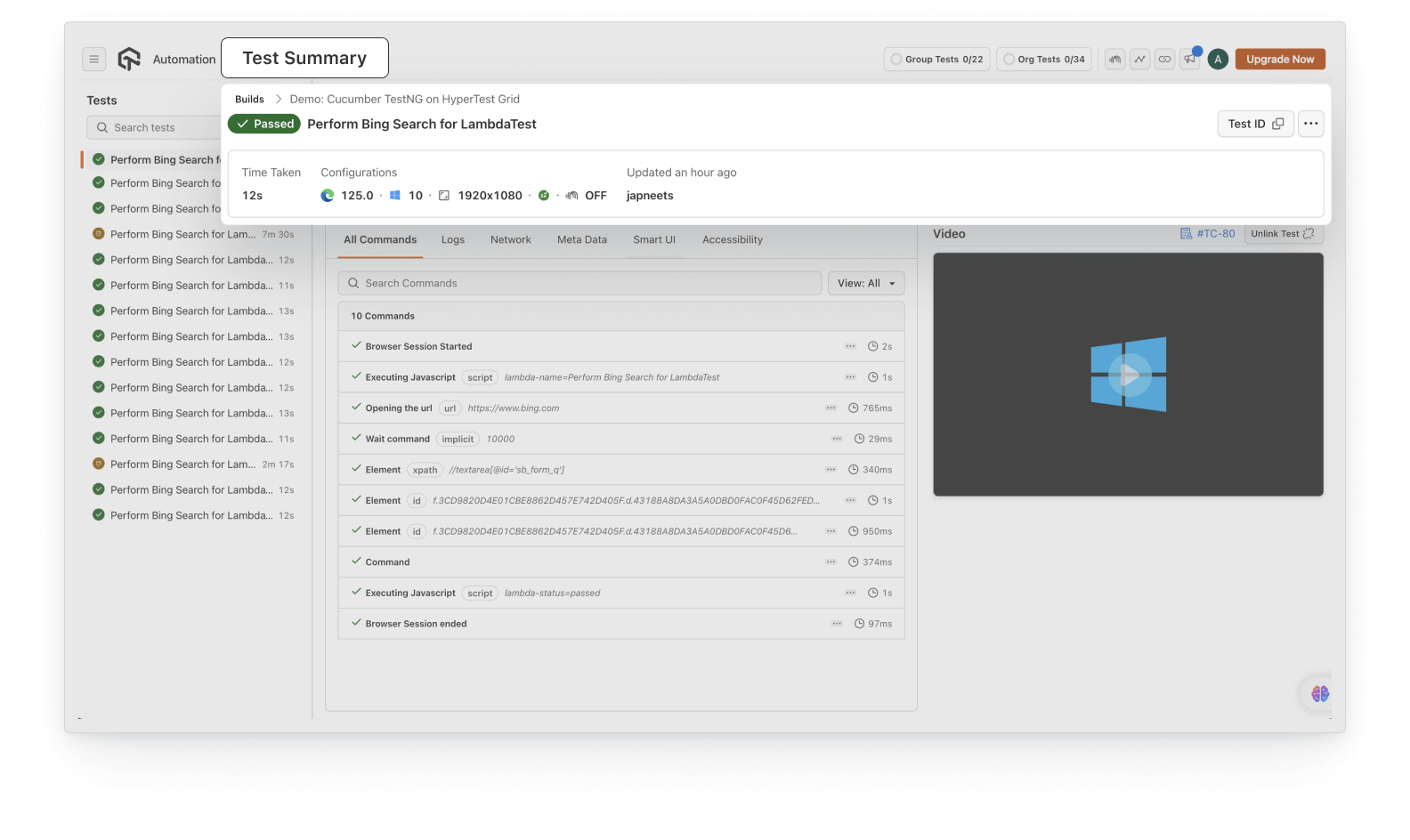Open the user avatar 'A' profile
Image resolution: width=1410 pixels, height=840 pixels.
(1218, 60)
